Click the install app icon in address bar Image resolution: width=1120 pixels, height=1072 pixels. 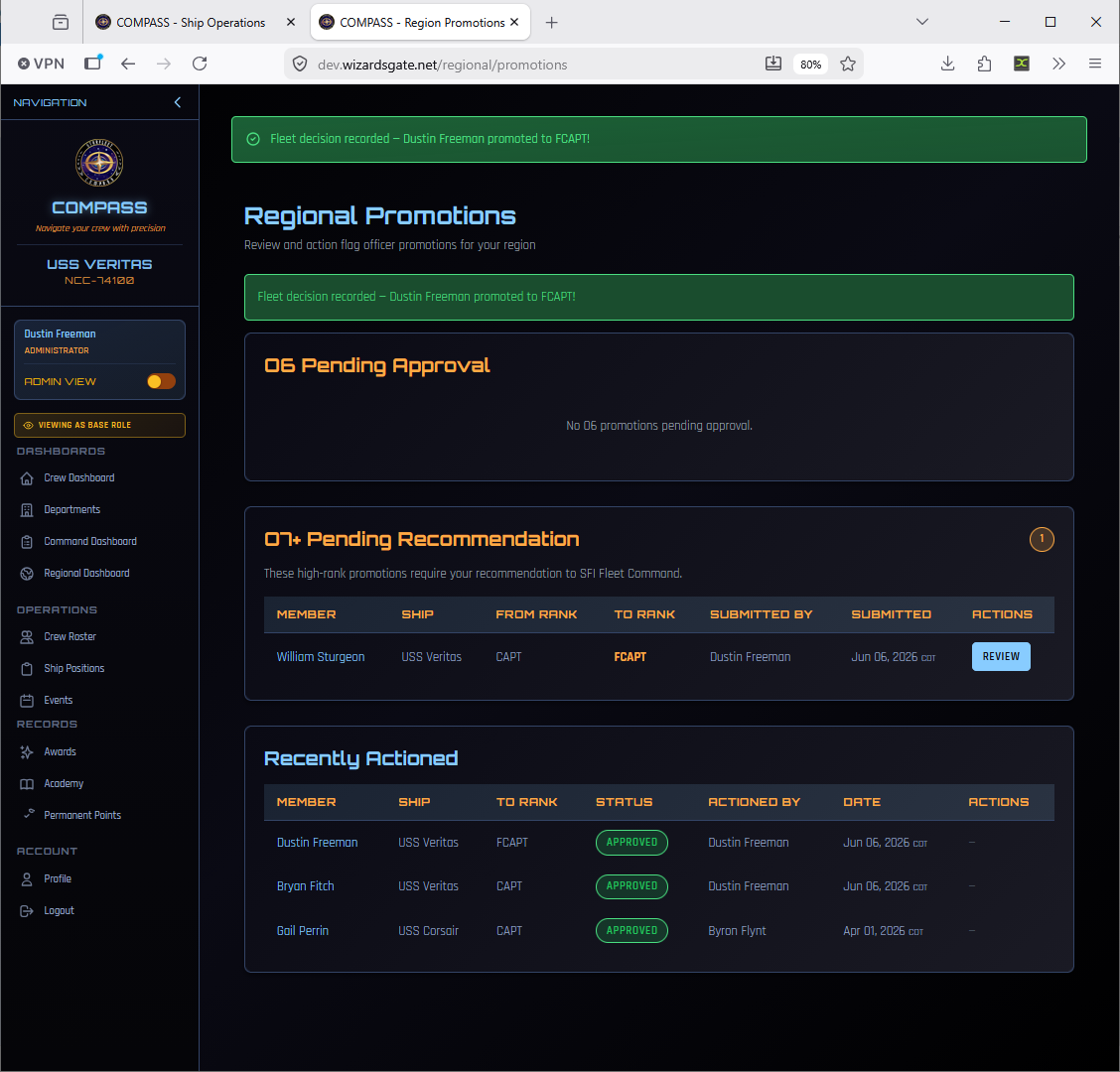pos(772,65)
